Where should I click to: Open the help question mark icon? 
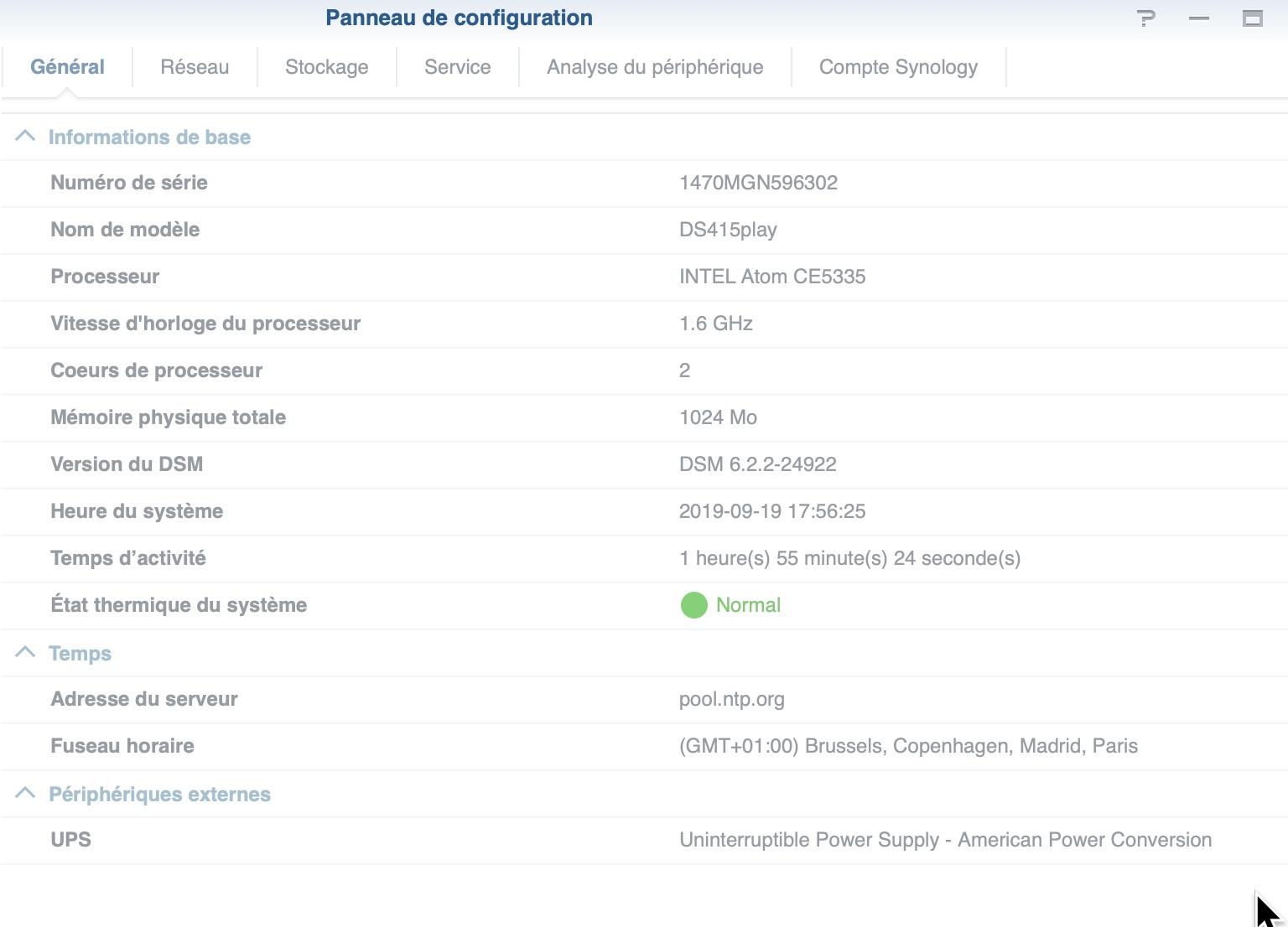click(x=1145, y=18)
